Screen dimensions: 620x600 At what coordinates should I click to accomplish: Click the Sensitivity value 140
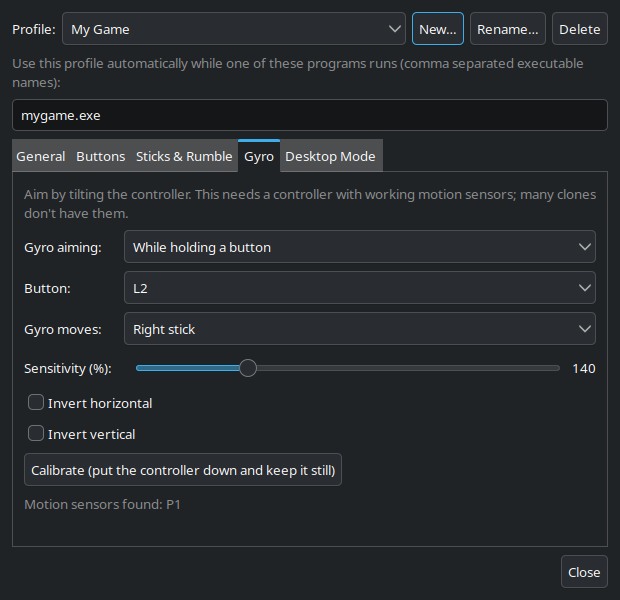(584, 369)
